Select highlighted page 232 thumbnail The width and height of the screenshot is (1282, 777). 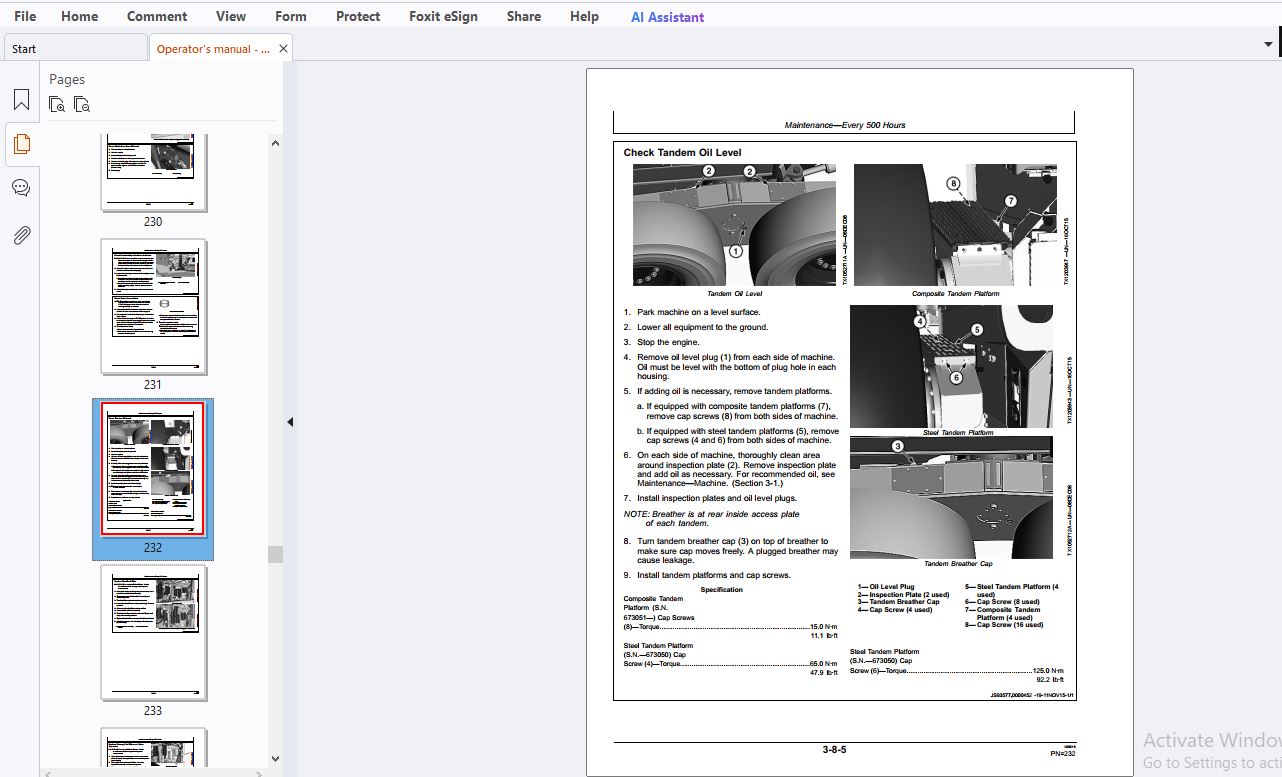point(154,469)
